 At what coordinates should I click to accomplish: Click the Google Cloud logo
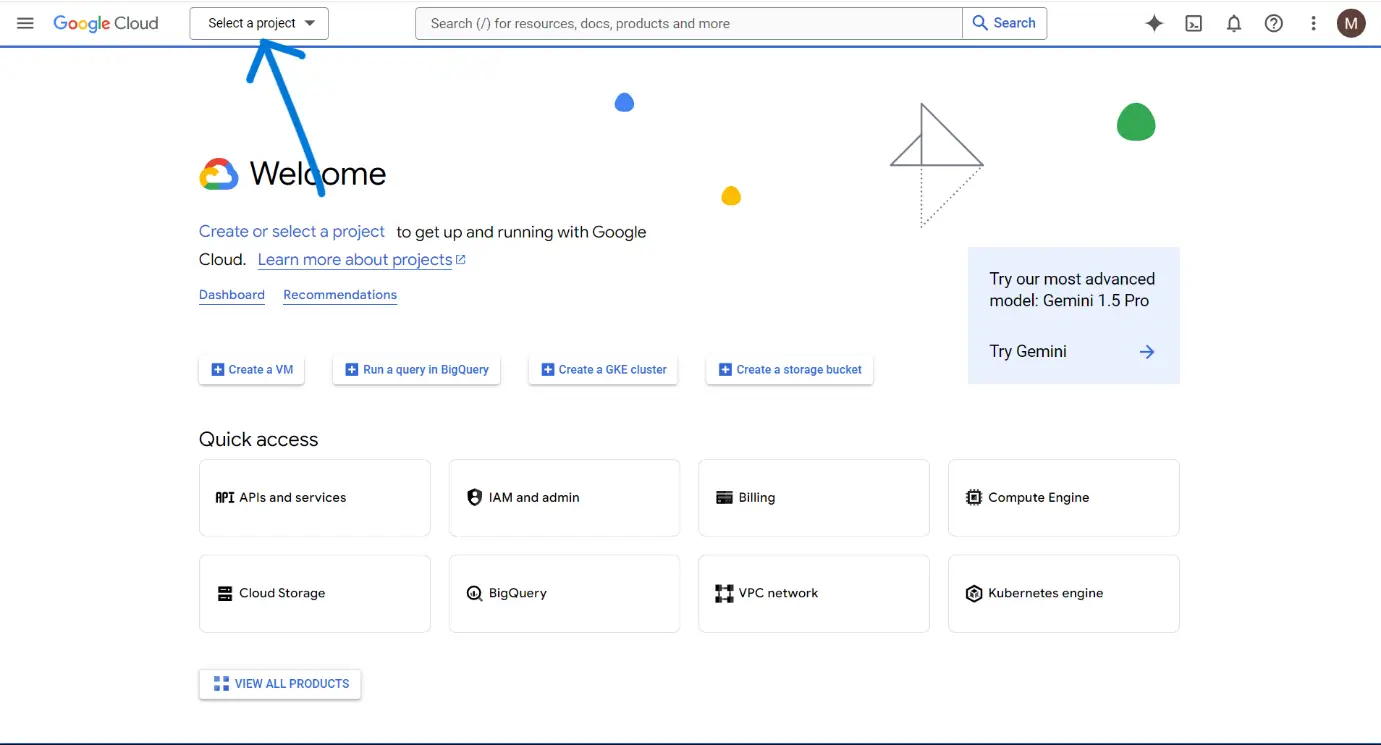[106, 23]
